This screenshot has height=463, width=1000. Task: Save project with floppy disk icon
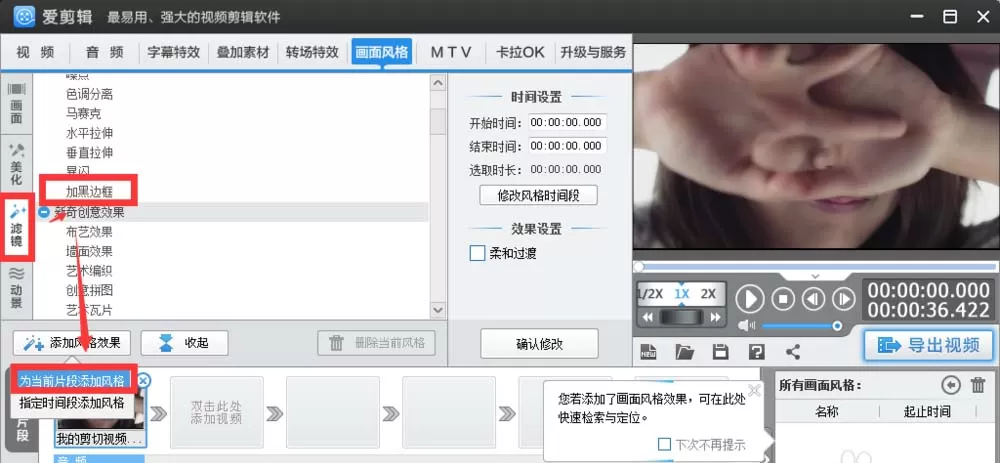(720, 351)
